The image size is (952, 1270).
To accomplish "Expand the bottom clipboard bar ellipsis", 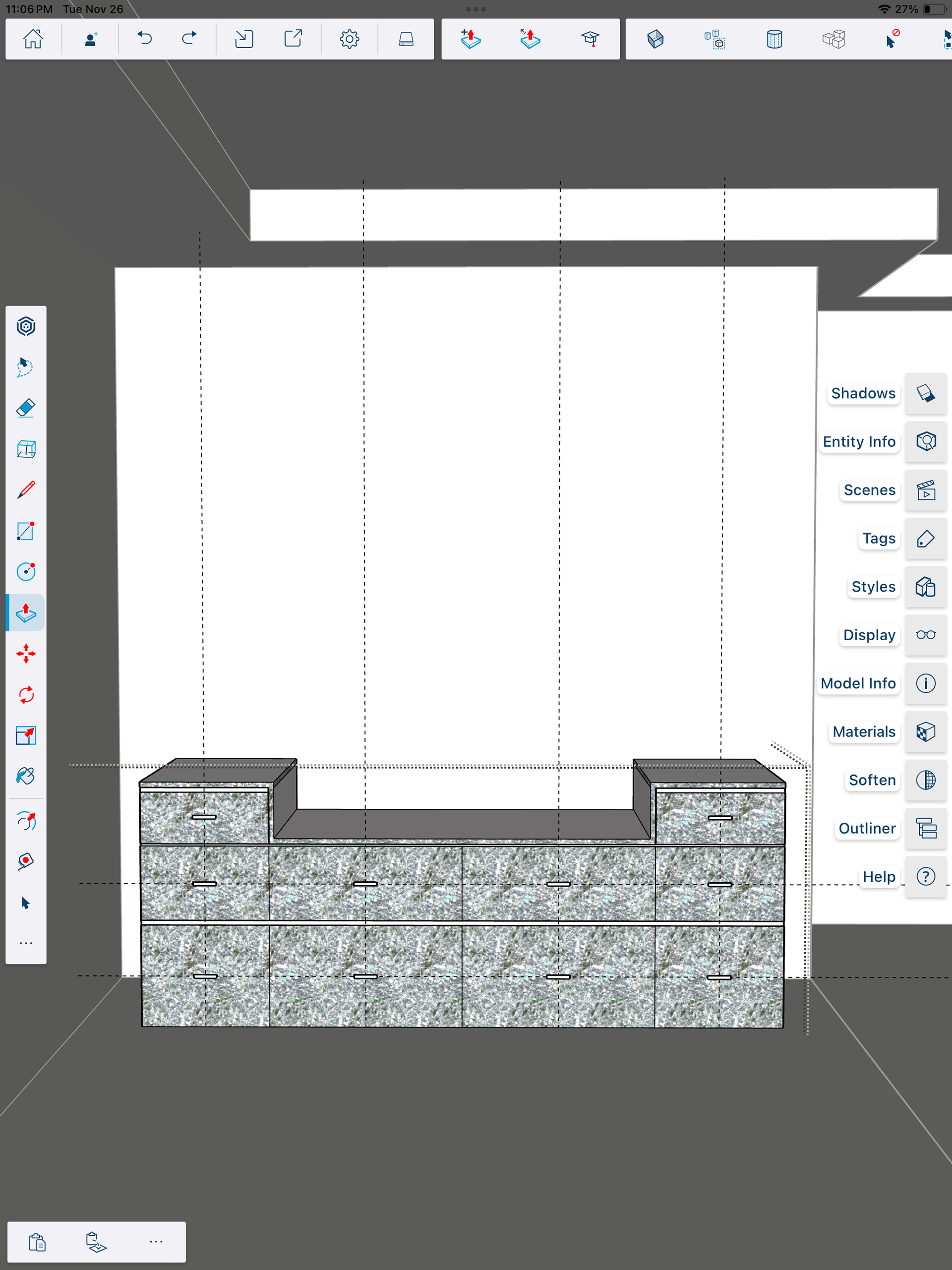I will (156, 1241).
